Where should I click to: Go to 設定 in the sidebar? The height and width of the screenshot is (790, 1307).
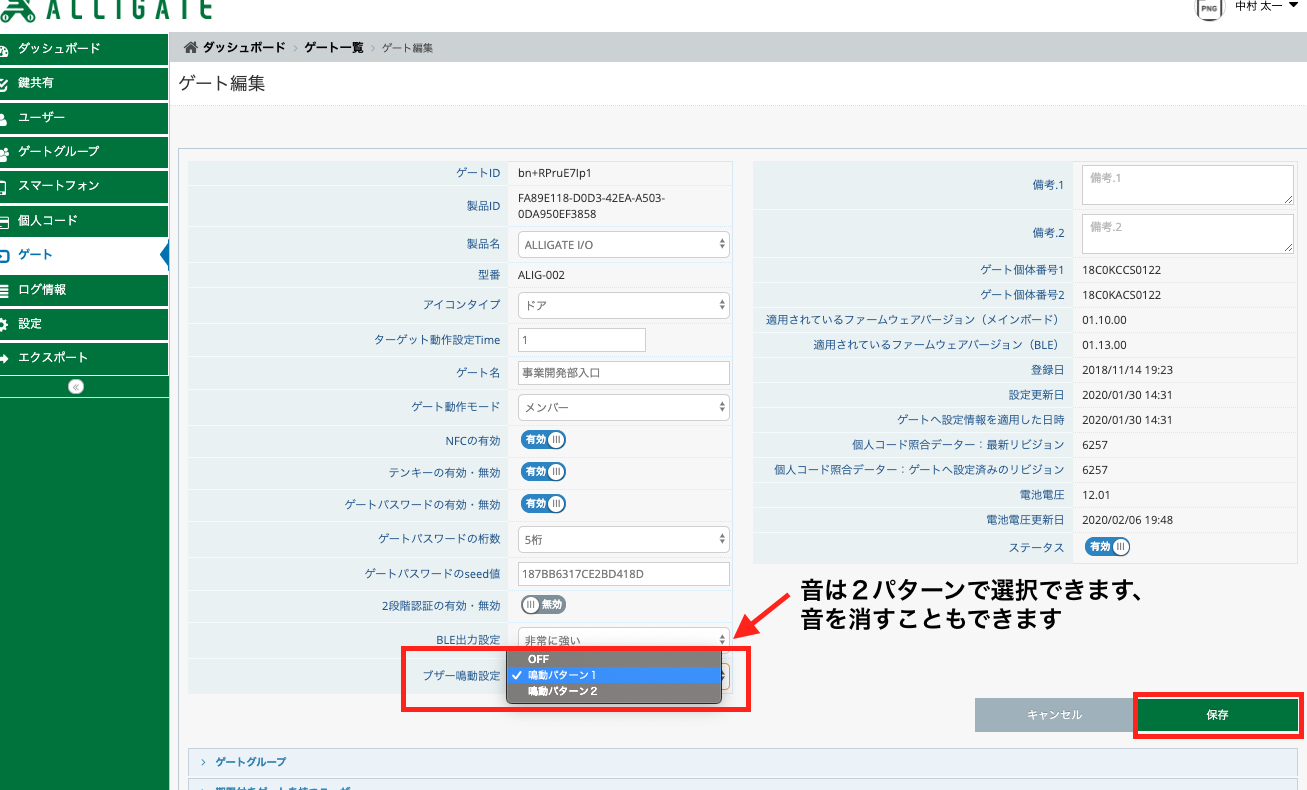(84, 323)
